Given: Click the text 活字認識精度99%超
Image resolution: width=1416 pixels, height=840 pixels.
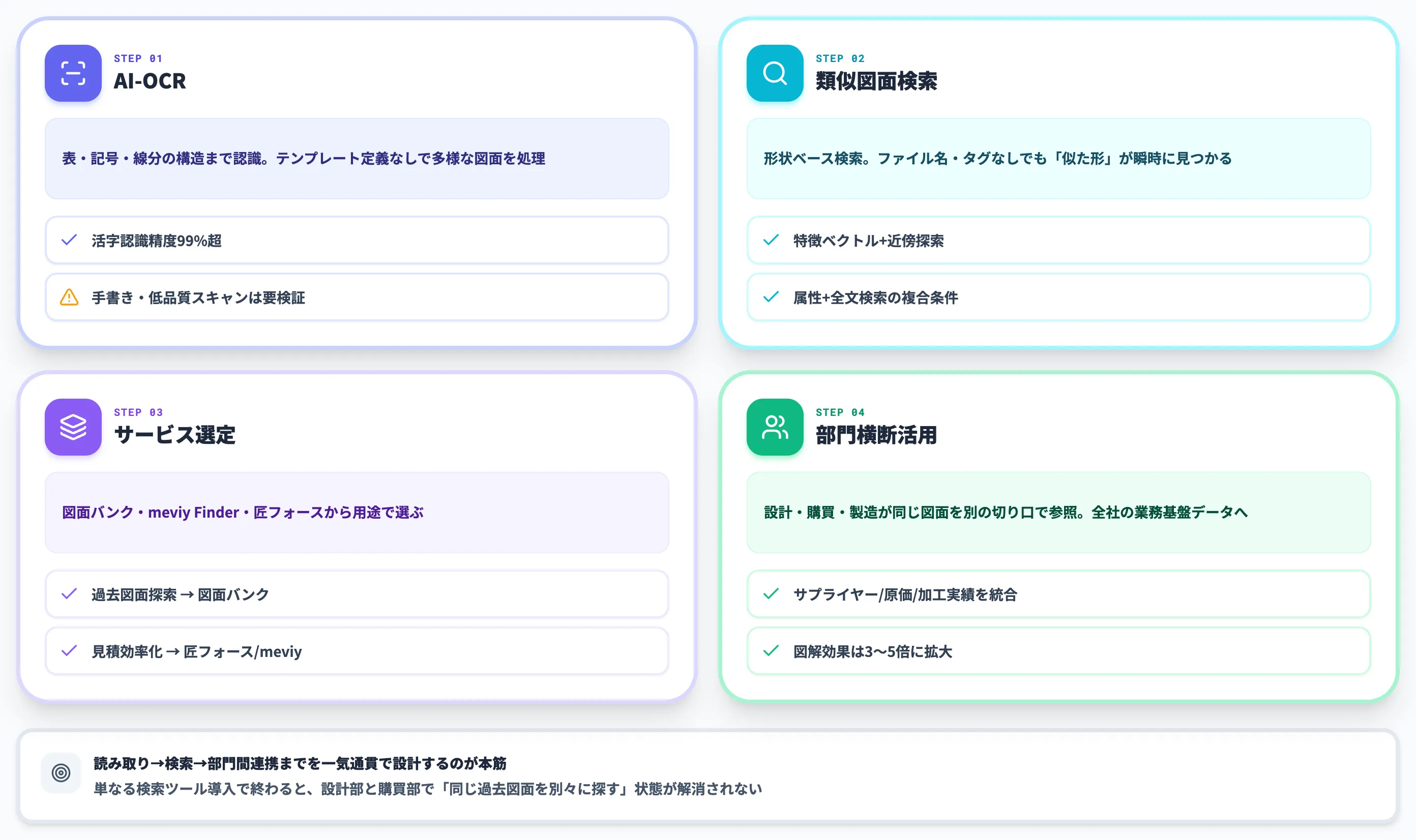Looking at the screenshot, I should pyautogui.click(x=156, y=241).
